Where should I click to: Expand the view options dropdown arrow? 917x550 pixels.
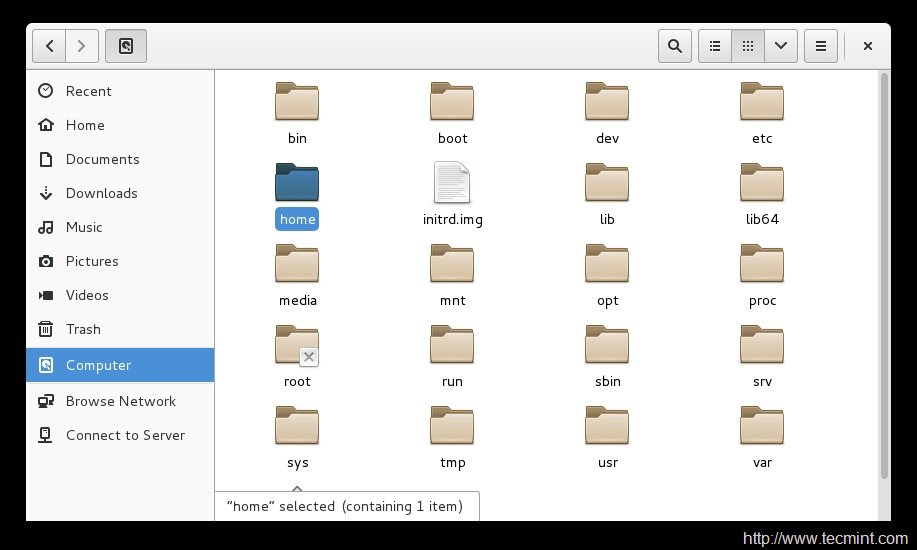(x=780, y=46)
